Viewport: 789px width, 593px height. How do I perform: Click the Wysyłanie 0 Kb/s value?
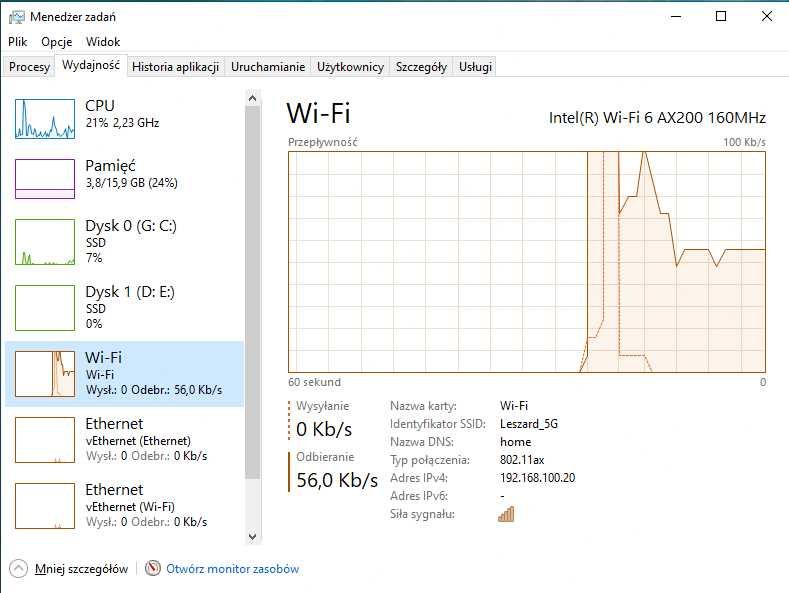pyautogui.click(x=324, y=429)
